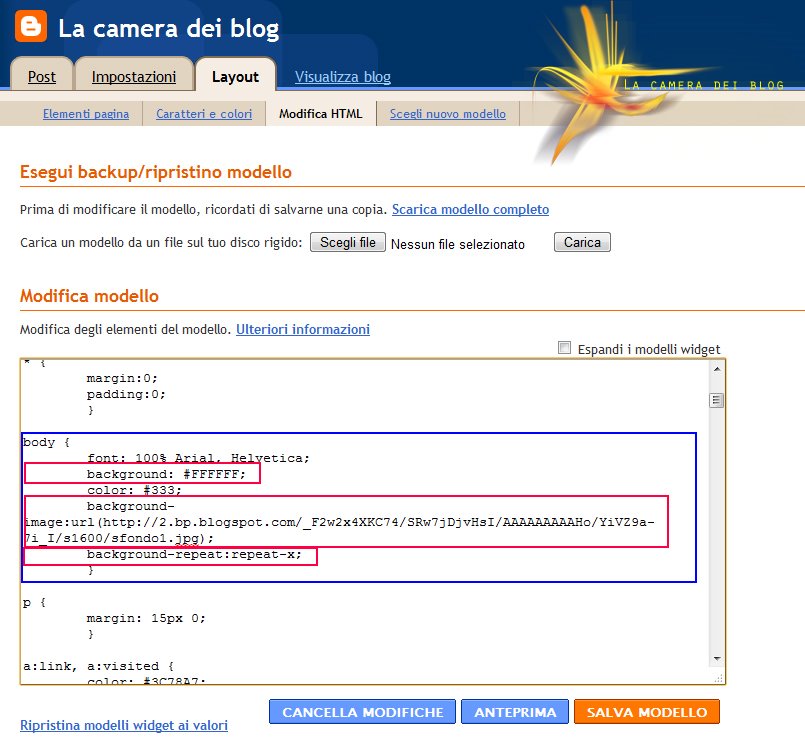Click the scrollbar thumb in code editor
The width and height of the screenshot is (805, 737).
point(717,400)
